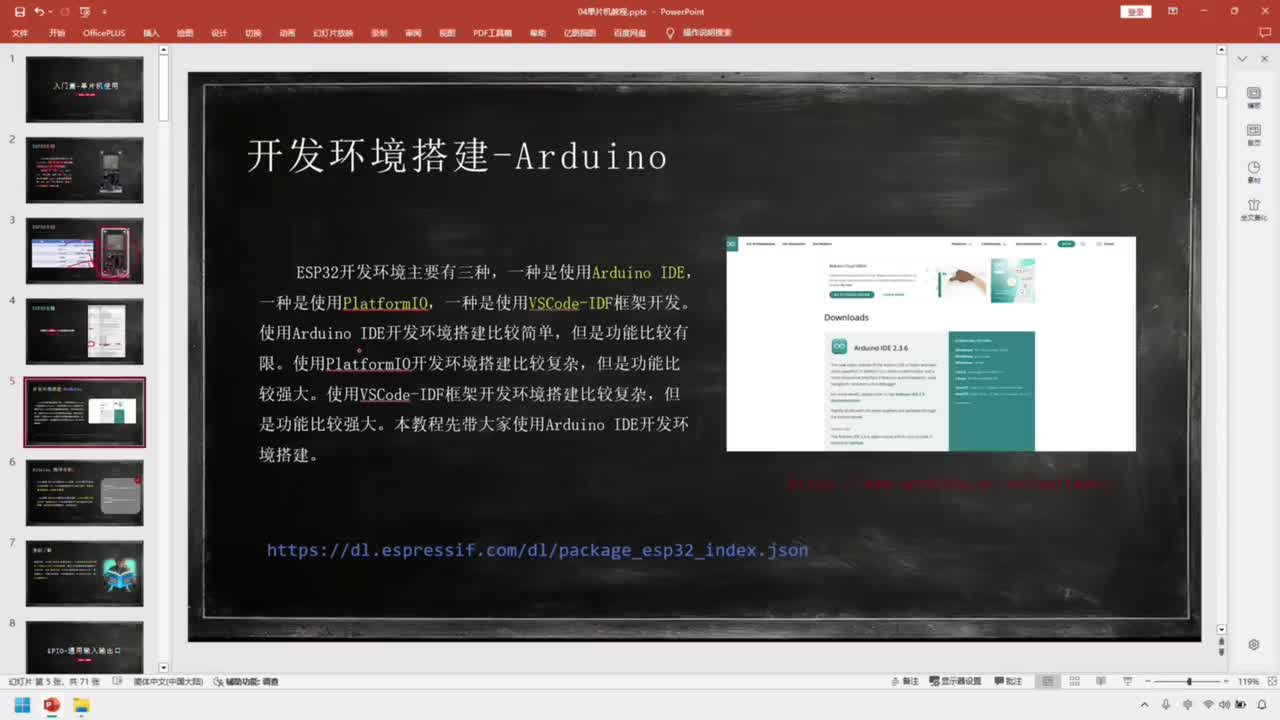1280x720 pixels.
Task: Click the PlatformIO underlined text in first line
Action: (x=386, y=303)
